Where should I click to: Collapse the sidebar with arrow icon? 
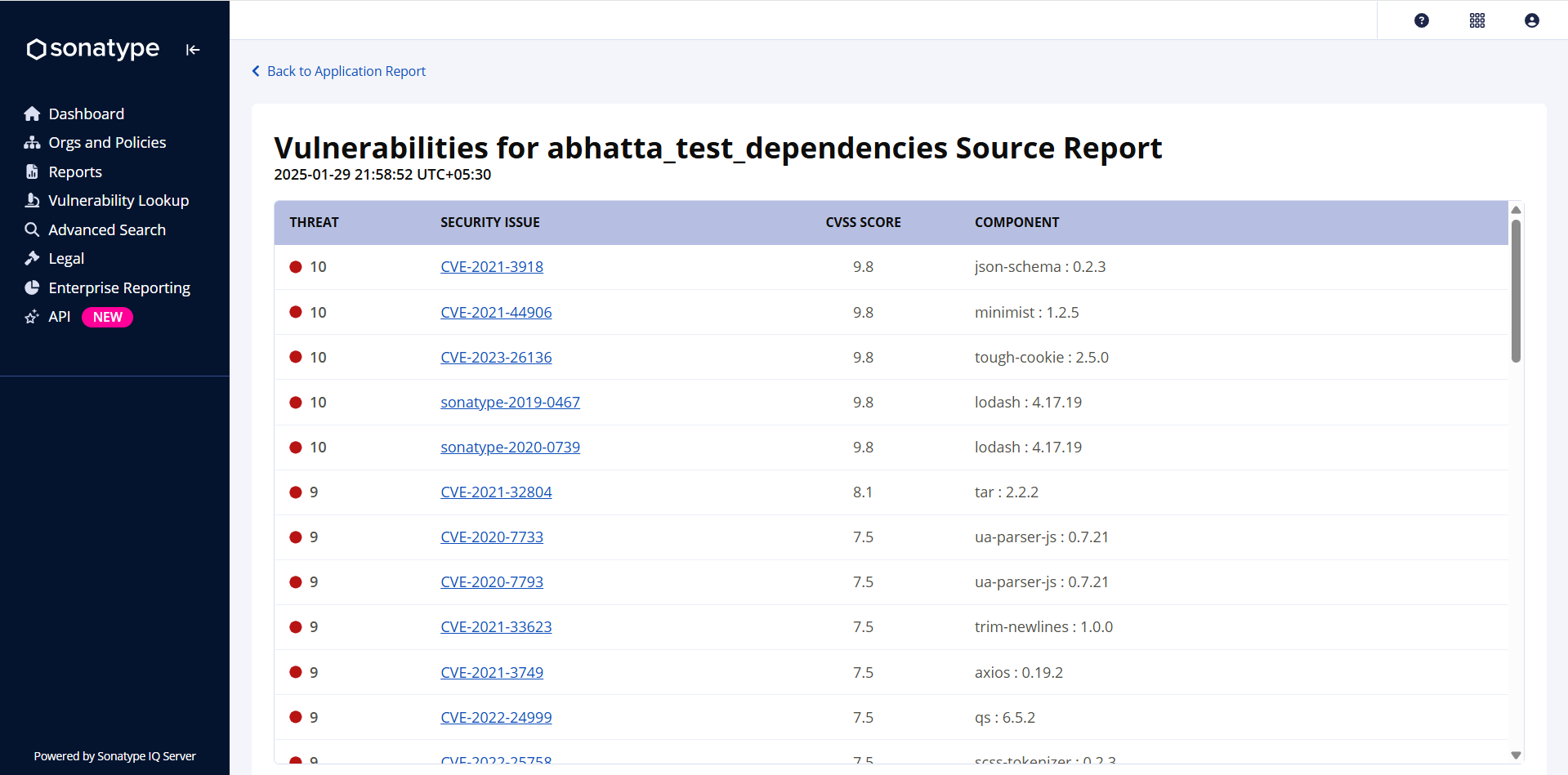193,50
